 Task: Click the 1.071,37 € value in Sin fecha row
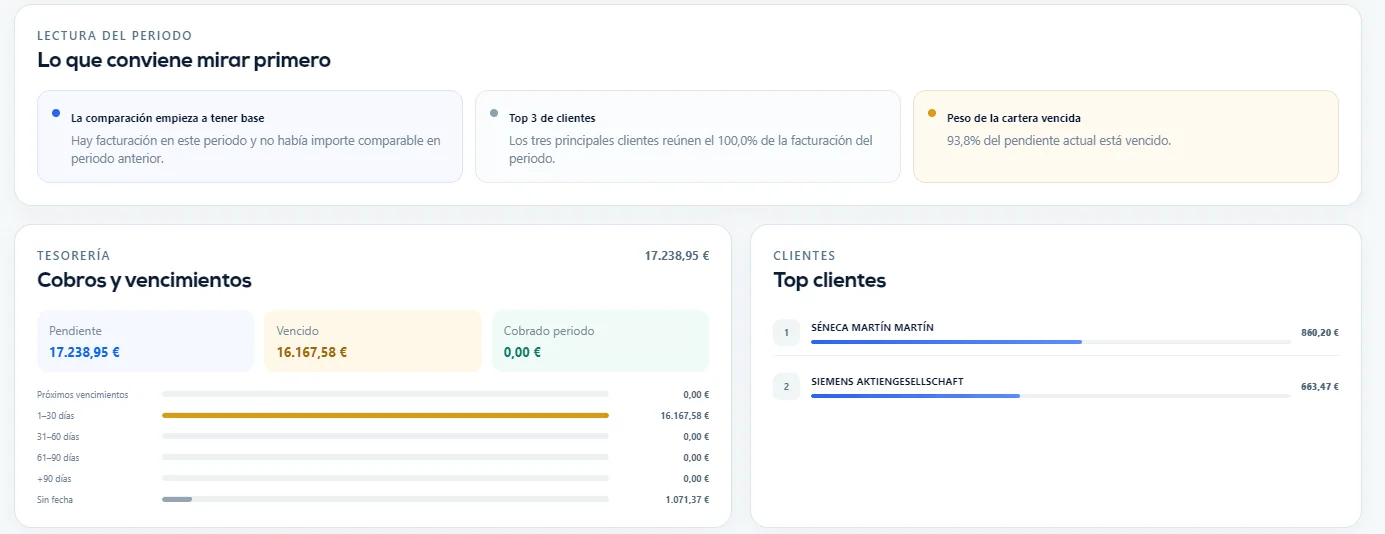tap(687, 500)
